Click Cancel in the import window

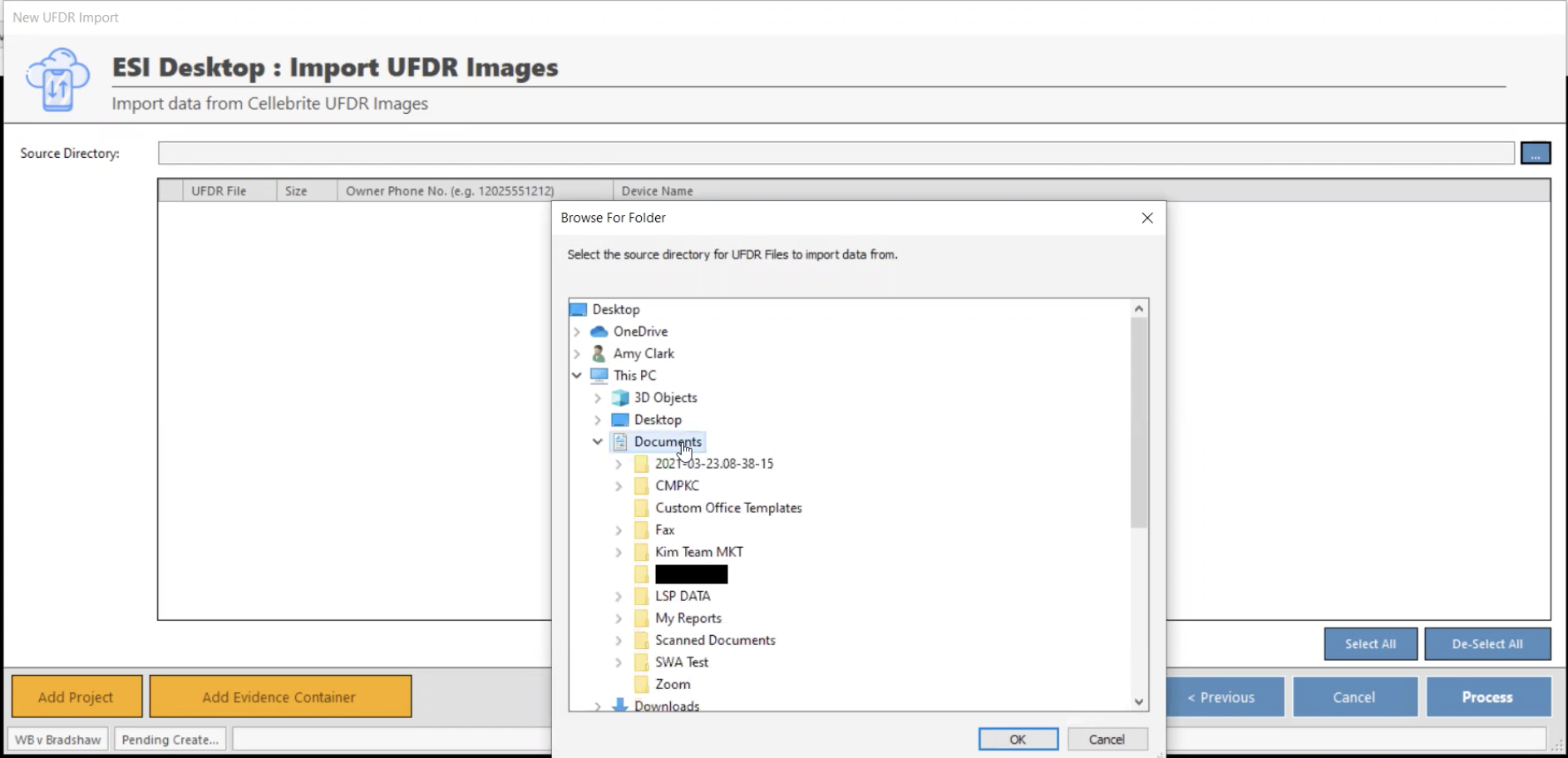(1355, 696)
